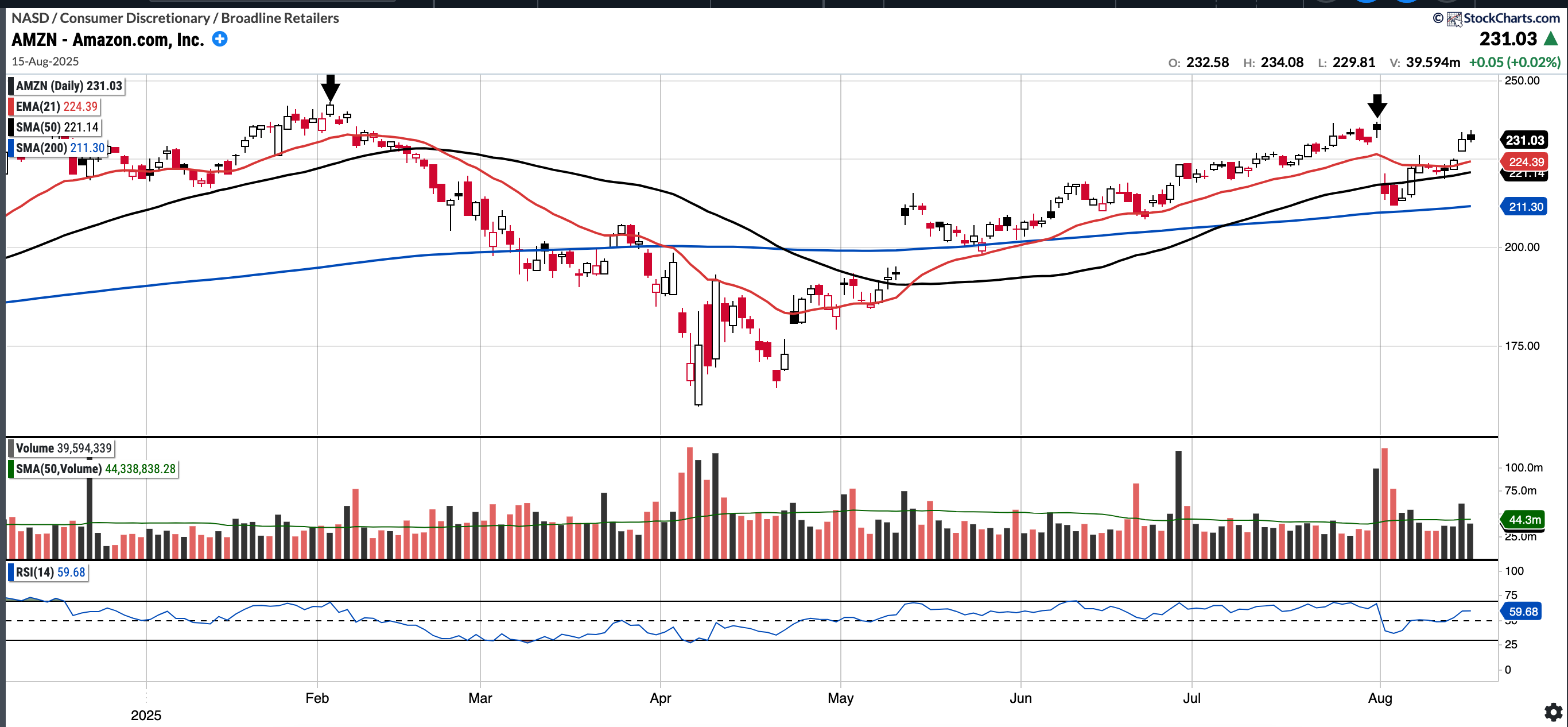Expand the Volume indicator label
Viewport: 1568px width, 727px height.
63,448
